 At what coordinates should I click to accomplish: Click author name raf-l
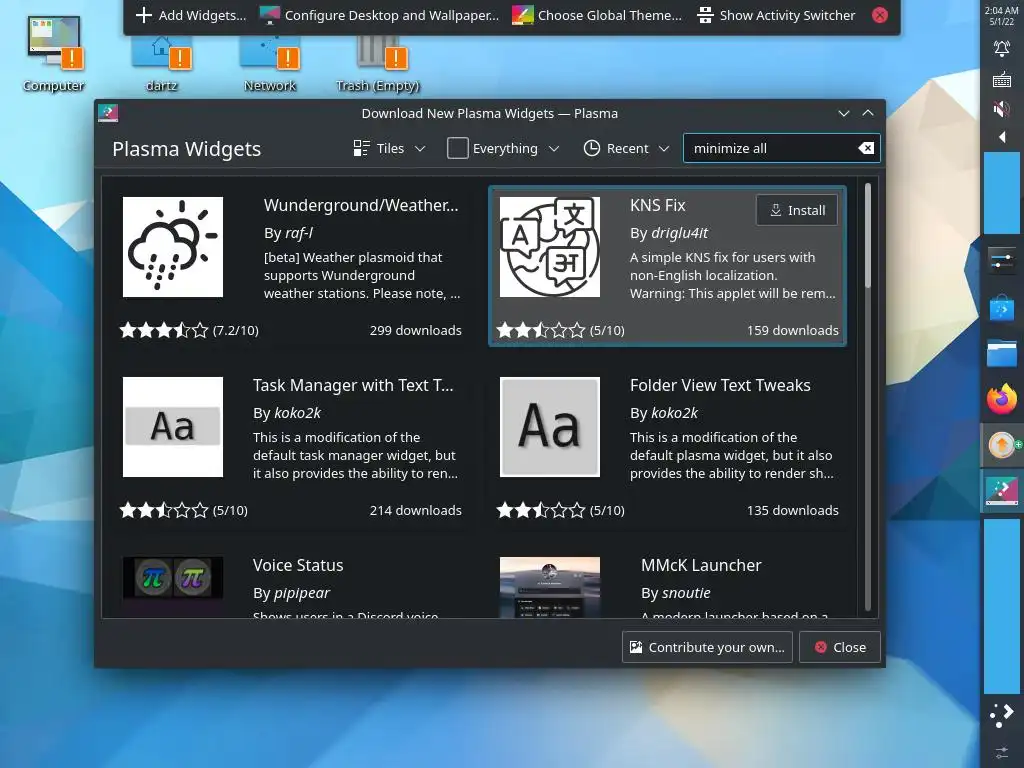(x=298, y=233)
